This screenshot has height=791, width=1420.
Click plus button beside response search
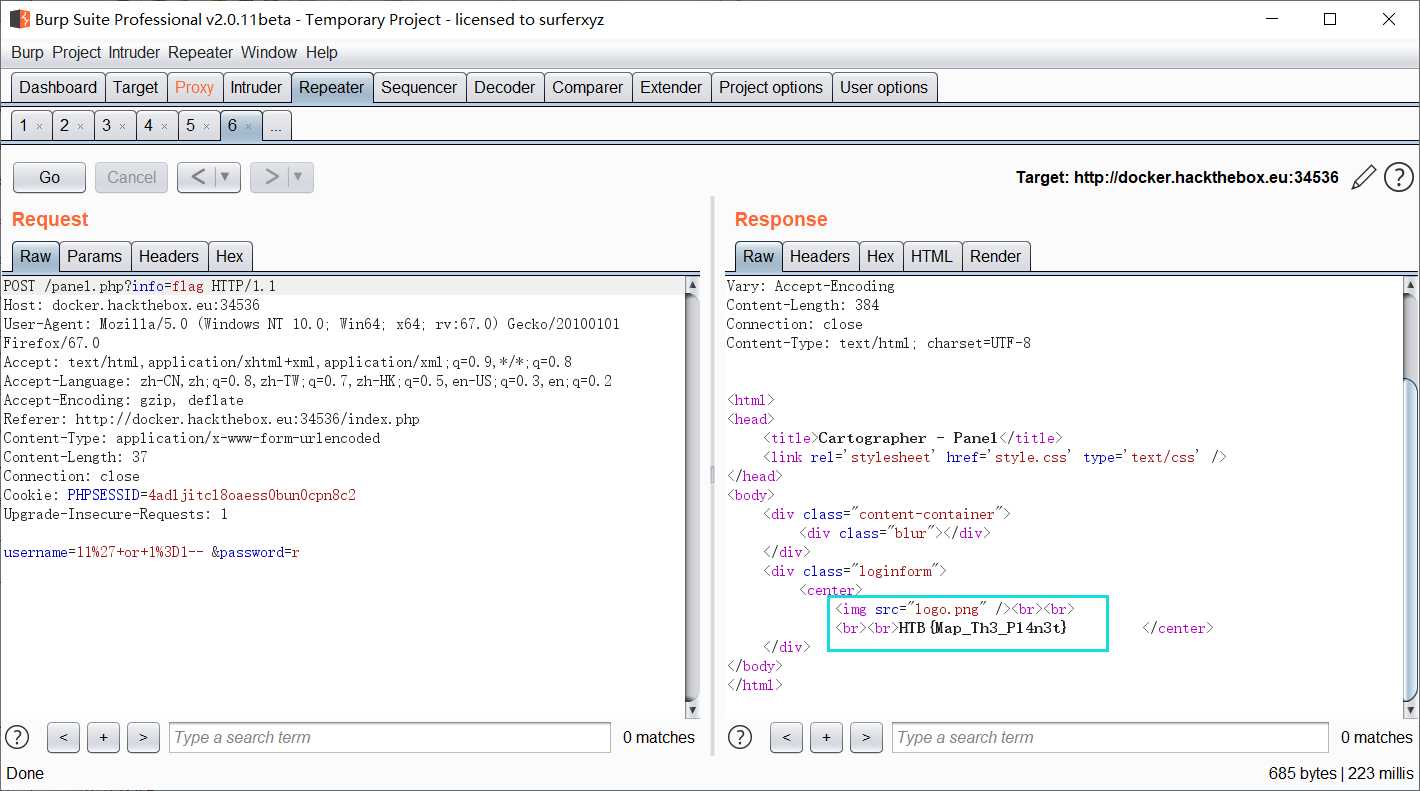click(x=826, y=737)
